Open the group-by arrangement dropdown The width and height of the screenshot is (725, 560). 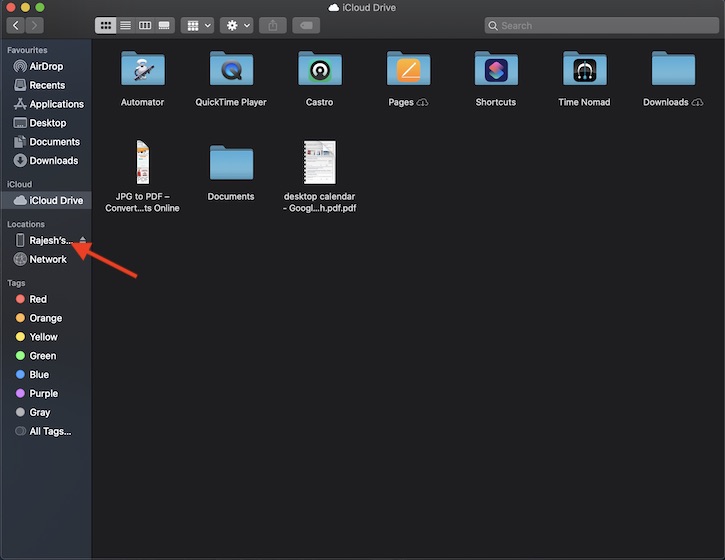(x=197, y=25)
